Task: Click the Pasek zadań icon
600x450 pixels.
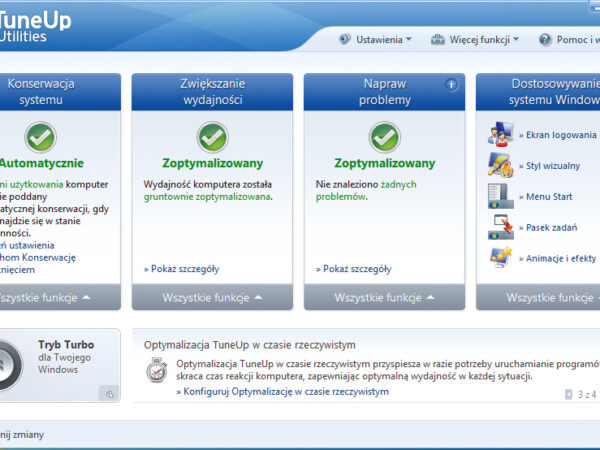Action: click(x=500, y=227)
